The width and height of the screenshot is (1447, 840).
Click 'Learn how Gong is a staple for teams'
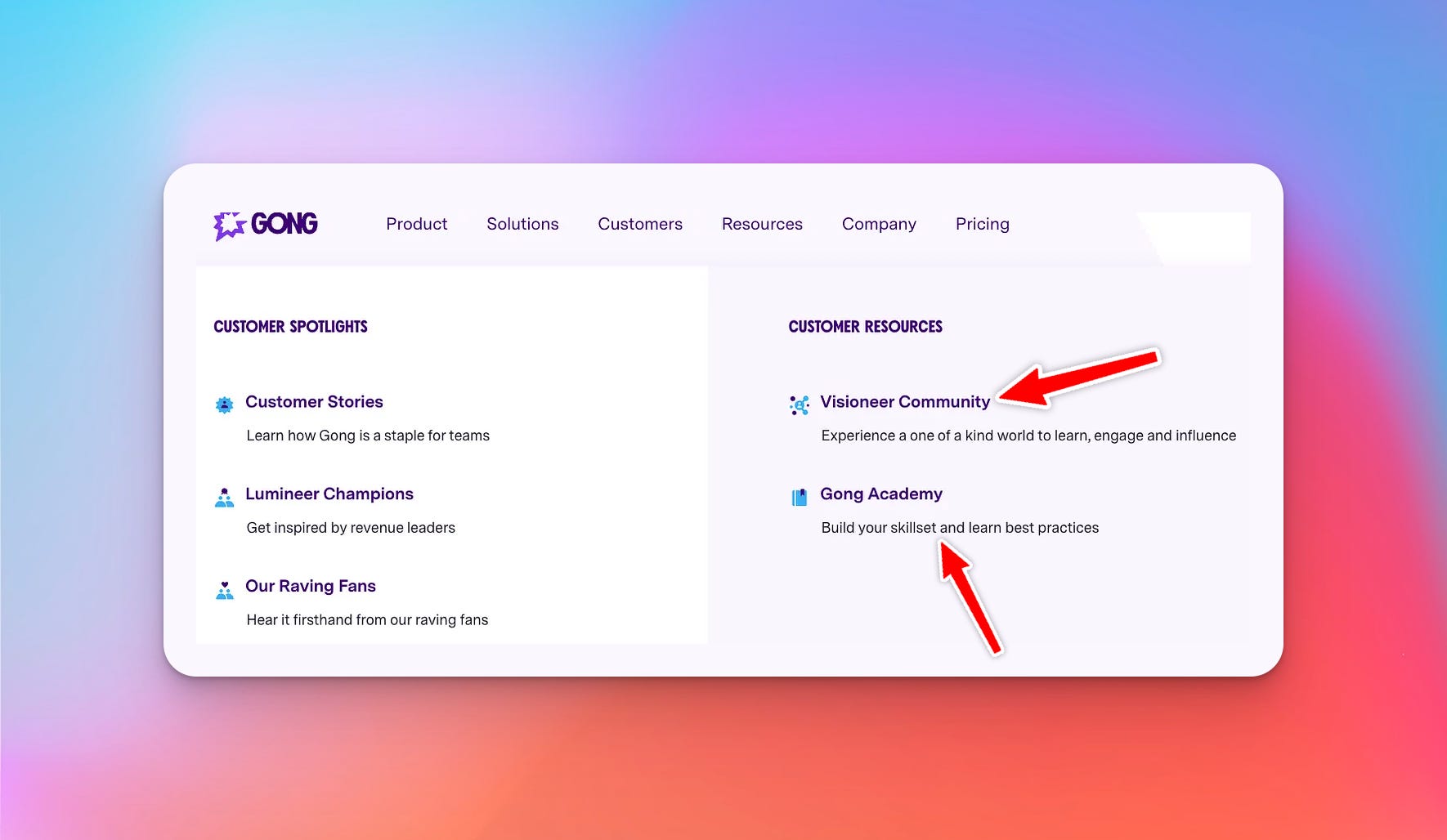coord(368,436)
